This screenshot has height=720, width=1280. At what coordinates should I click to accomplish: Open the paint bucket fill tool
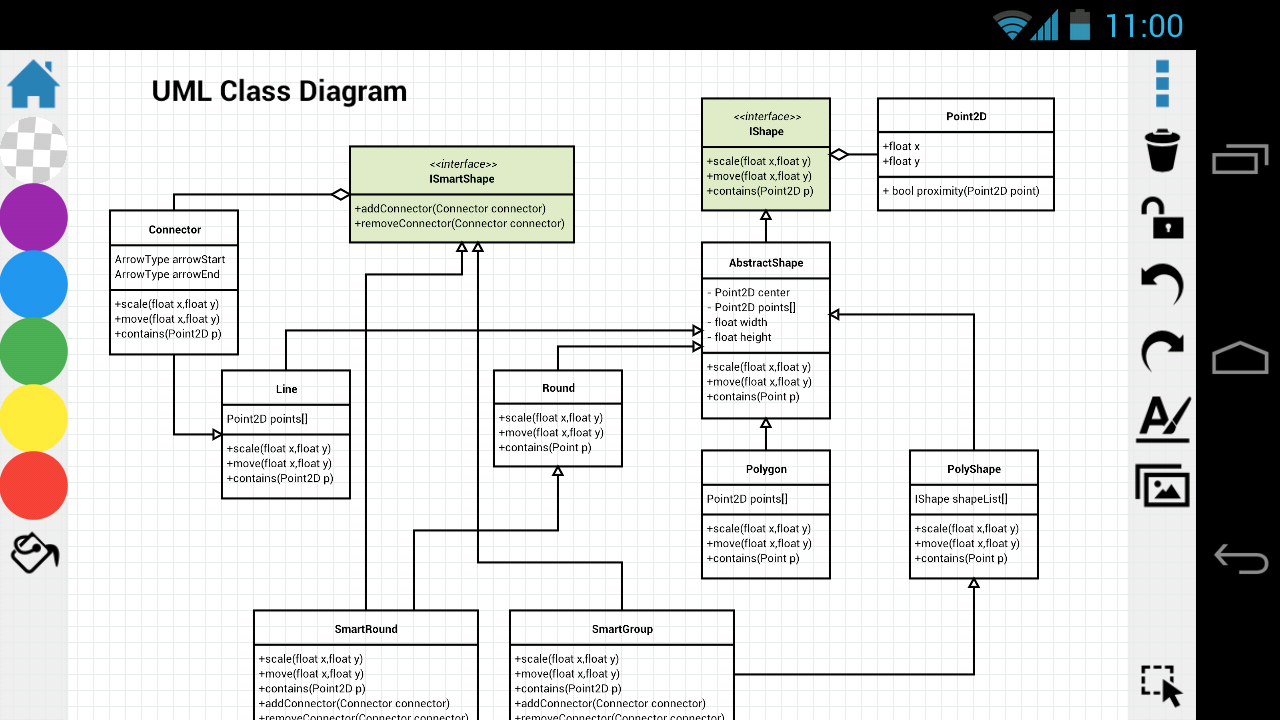click(33, 553)
